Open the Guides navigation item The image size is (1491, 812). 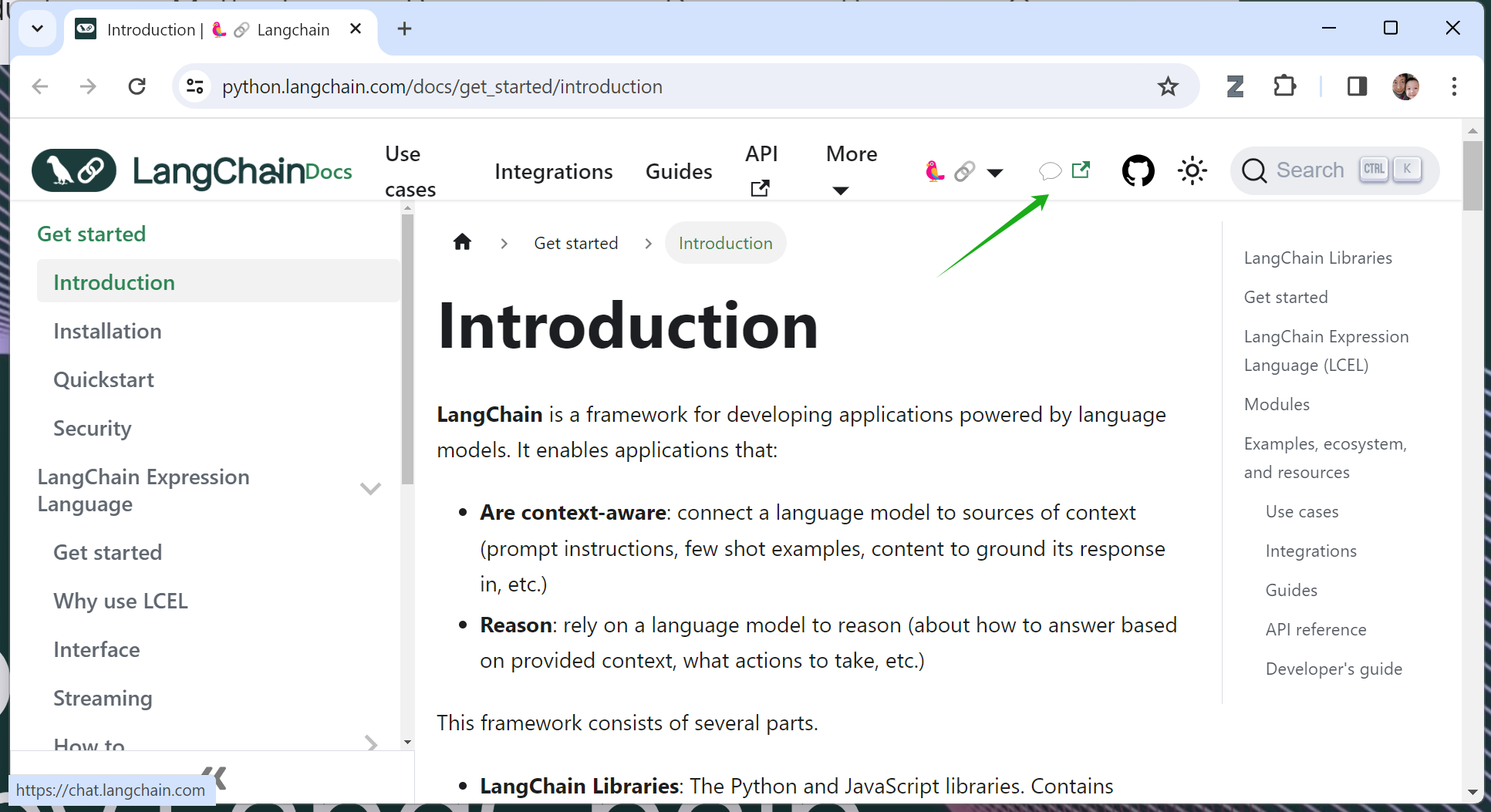click(679, 171)
